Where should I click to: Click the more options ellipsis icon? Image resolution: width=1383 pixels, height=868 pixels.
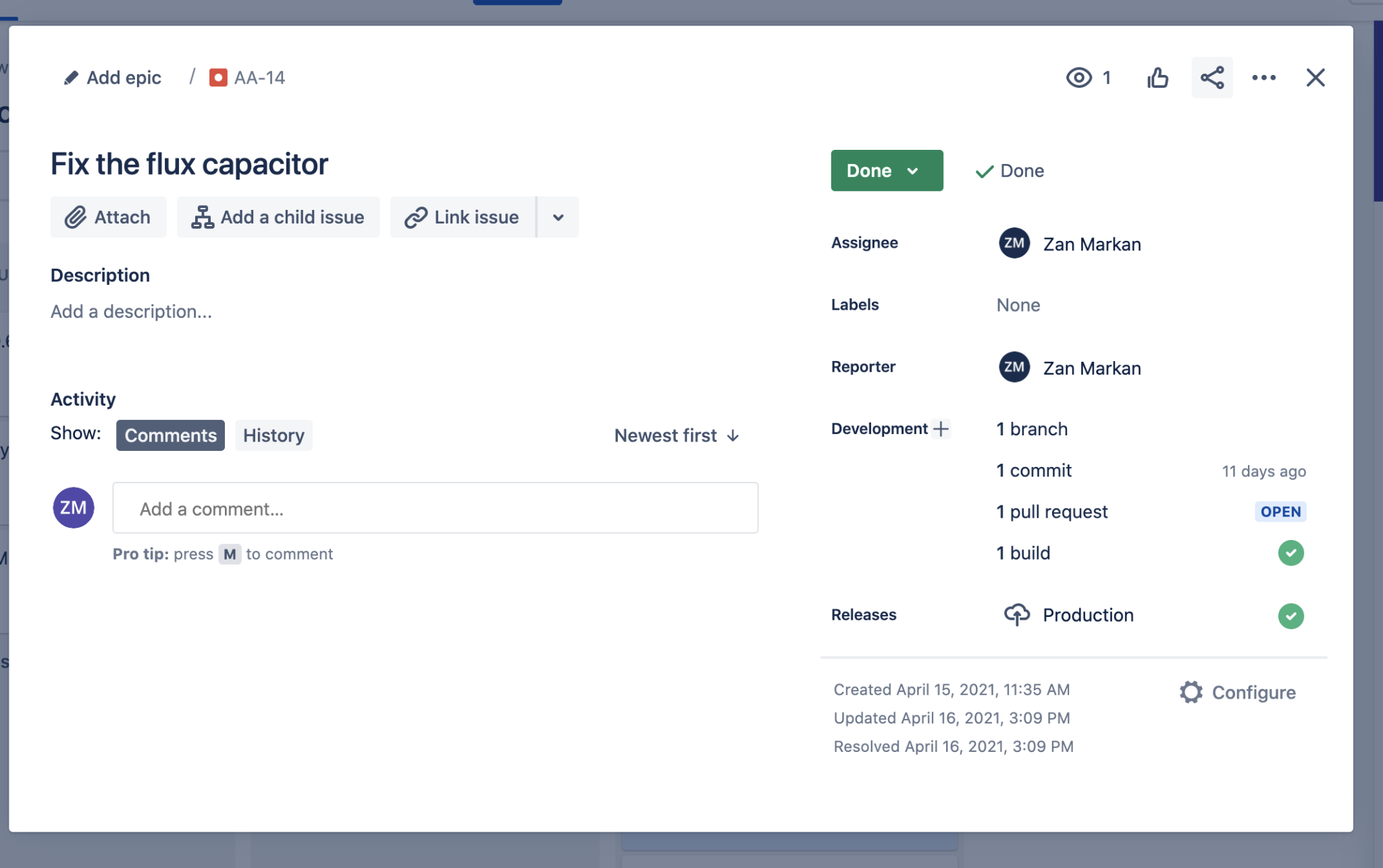click(1263, 77)
